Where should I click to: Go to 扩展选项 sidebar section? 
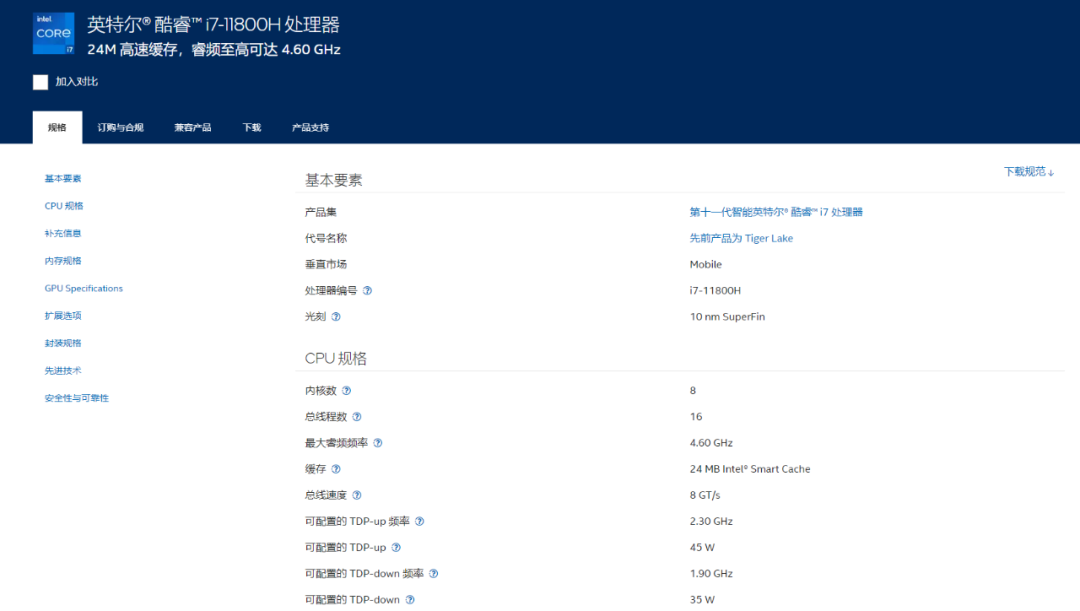click(63, 315)
